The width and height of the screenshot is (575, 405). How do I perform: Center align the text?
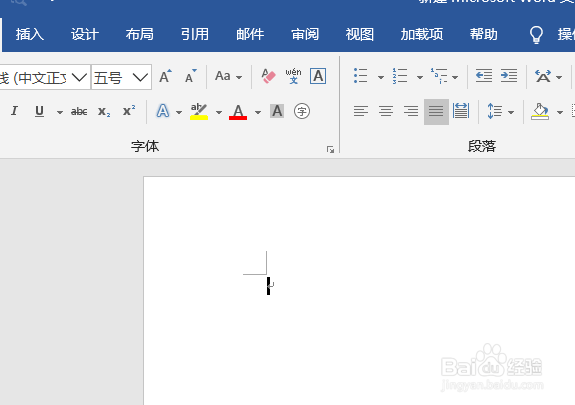point(386,111)
